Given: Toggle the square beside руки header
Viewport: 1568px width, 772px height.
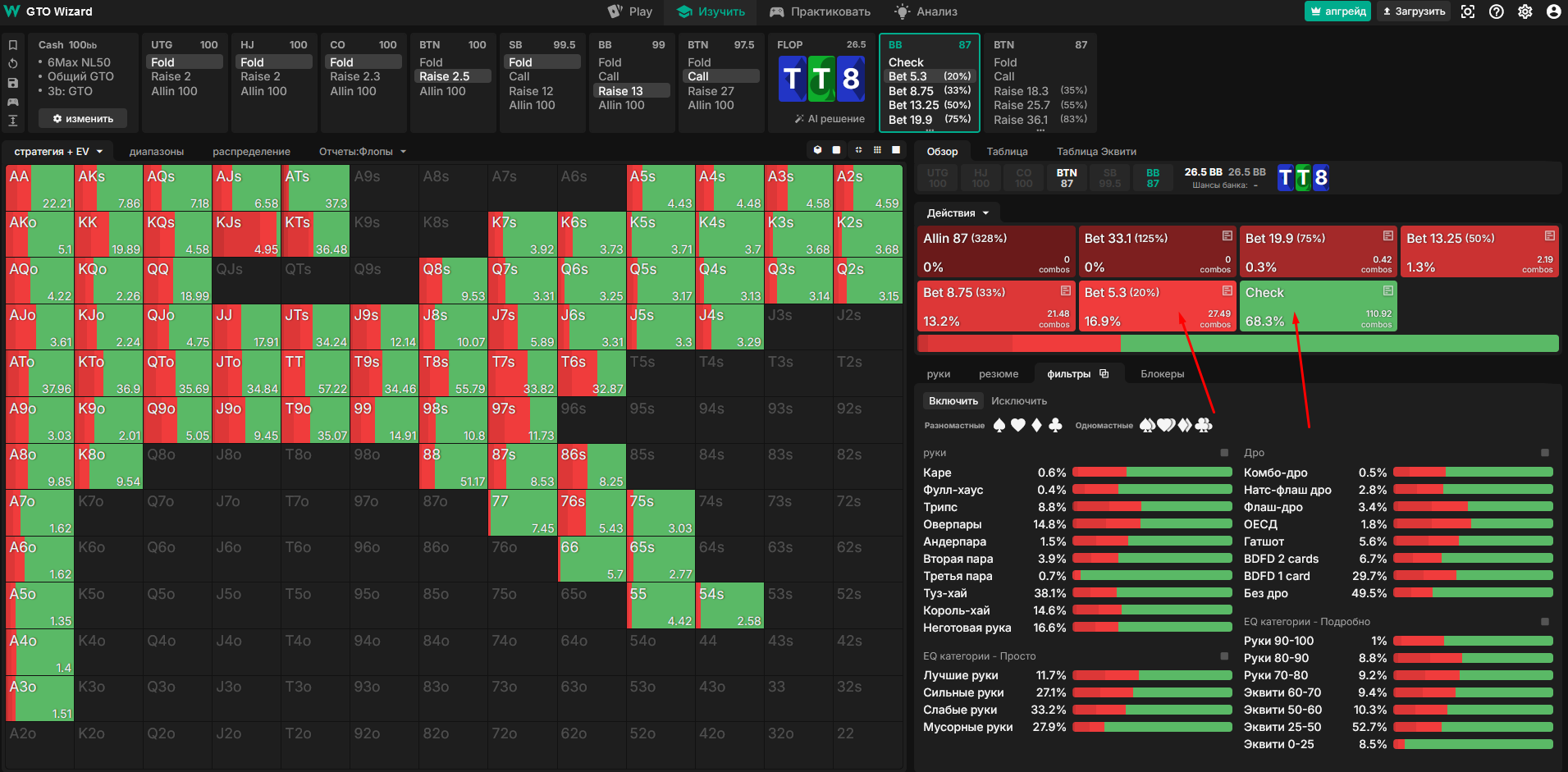Looking at the screenshot, I should (x=1224, y=453).
